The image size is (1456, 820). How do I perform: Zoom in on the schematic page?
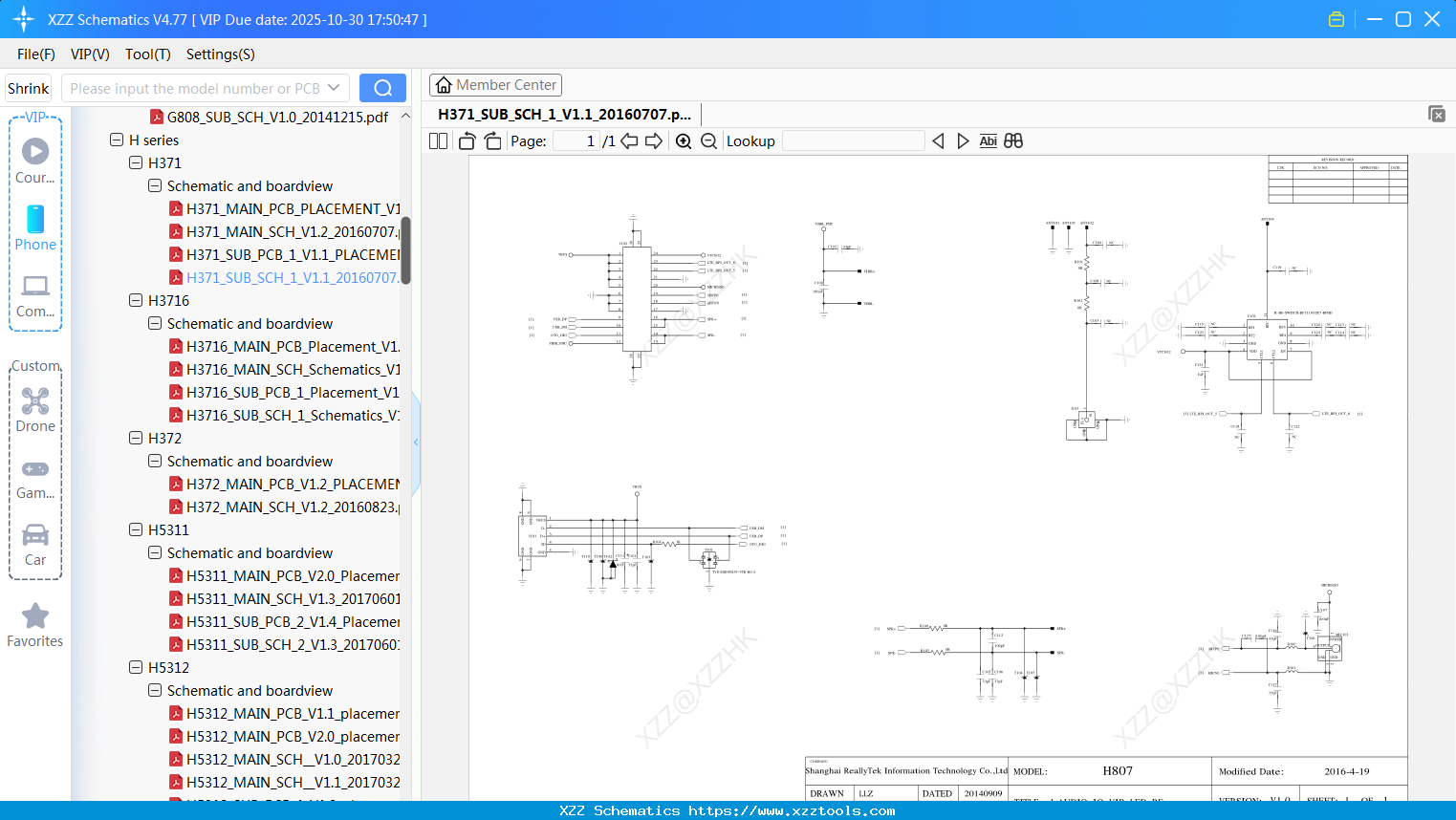[683, 140]
